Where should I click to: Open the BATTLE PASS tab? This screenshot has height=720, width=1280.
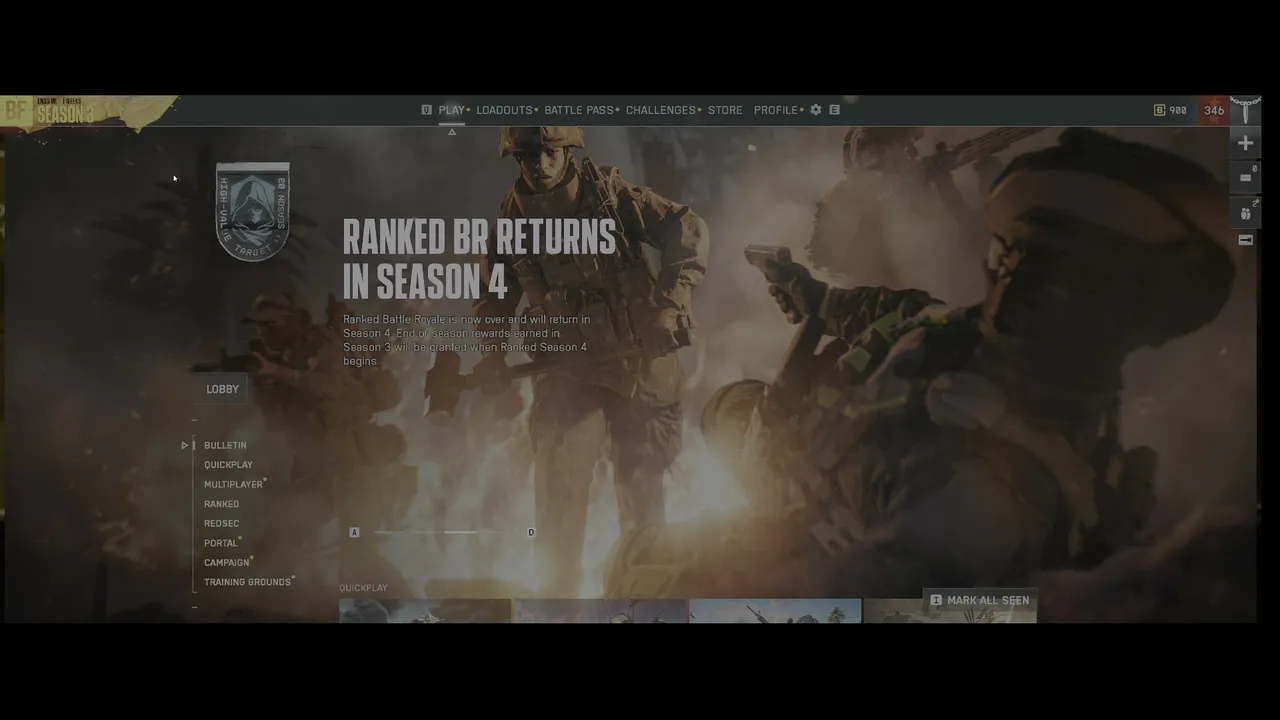(x=579, y=110)
